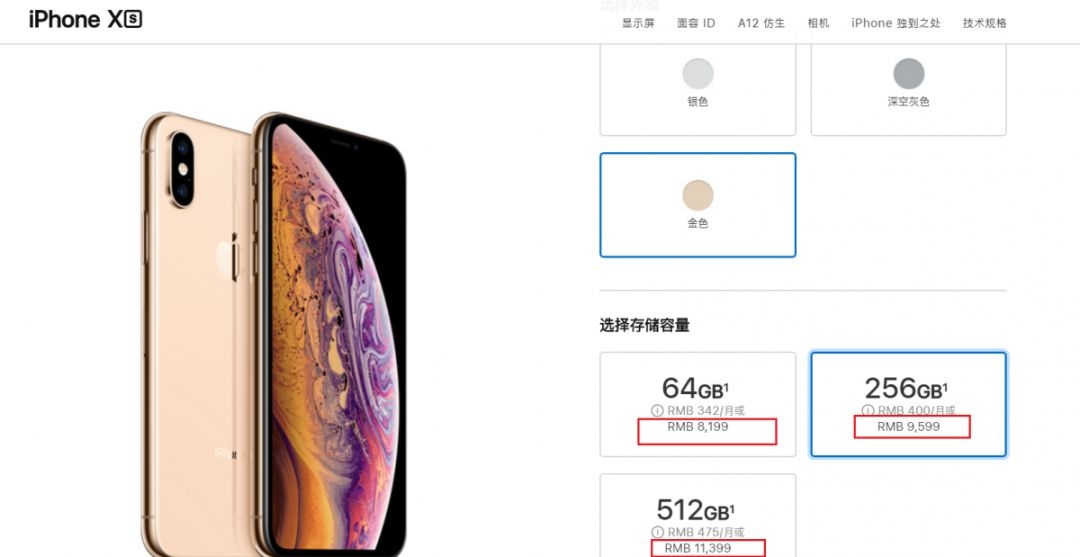Screen dimensions: 1080x557
Task: Click the info icon beside RMB 342/月
Action: 657,411
